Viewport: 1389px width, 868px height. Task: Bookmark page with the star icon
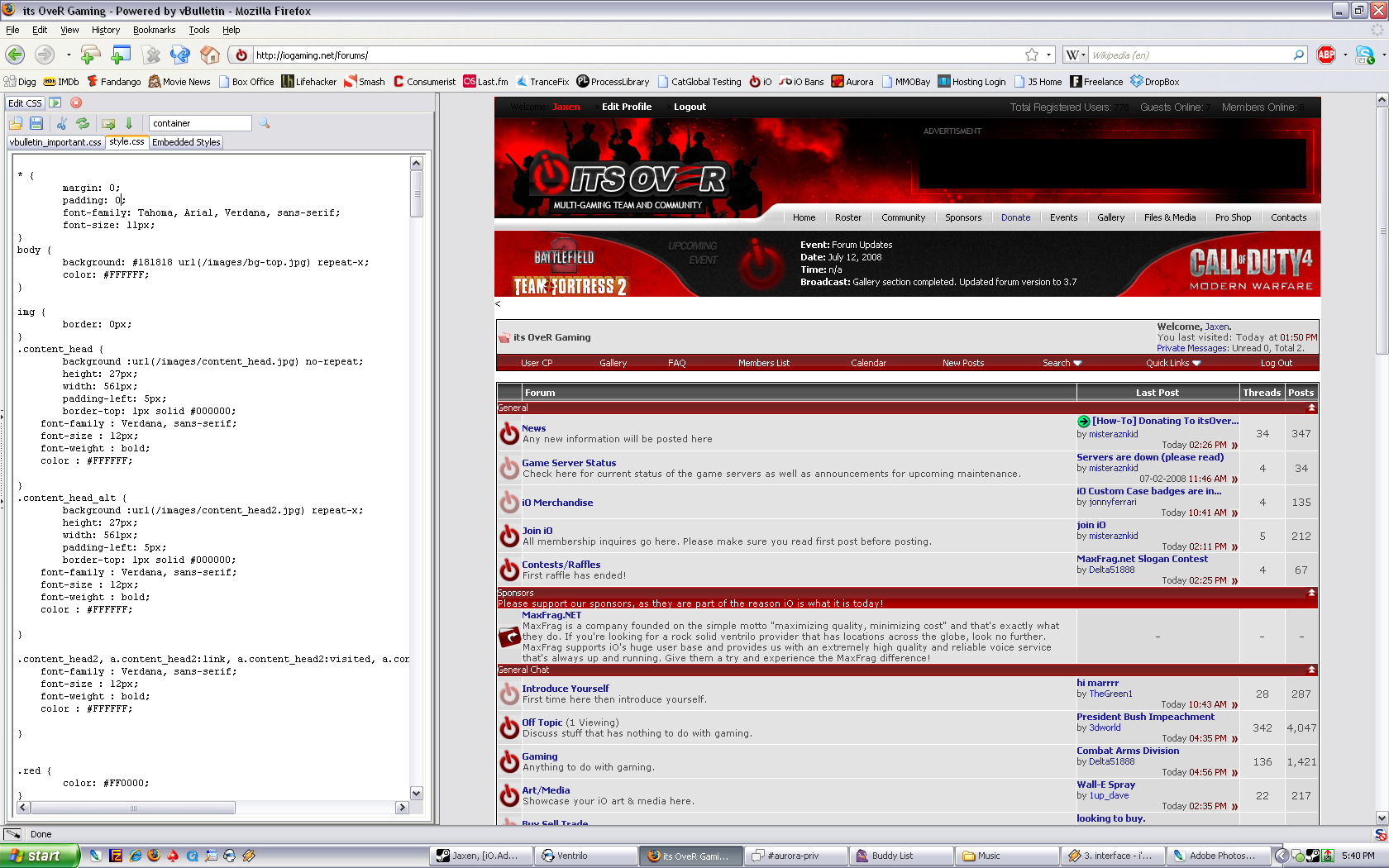(x=1032, y=55)
